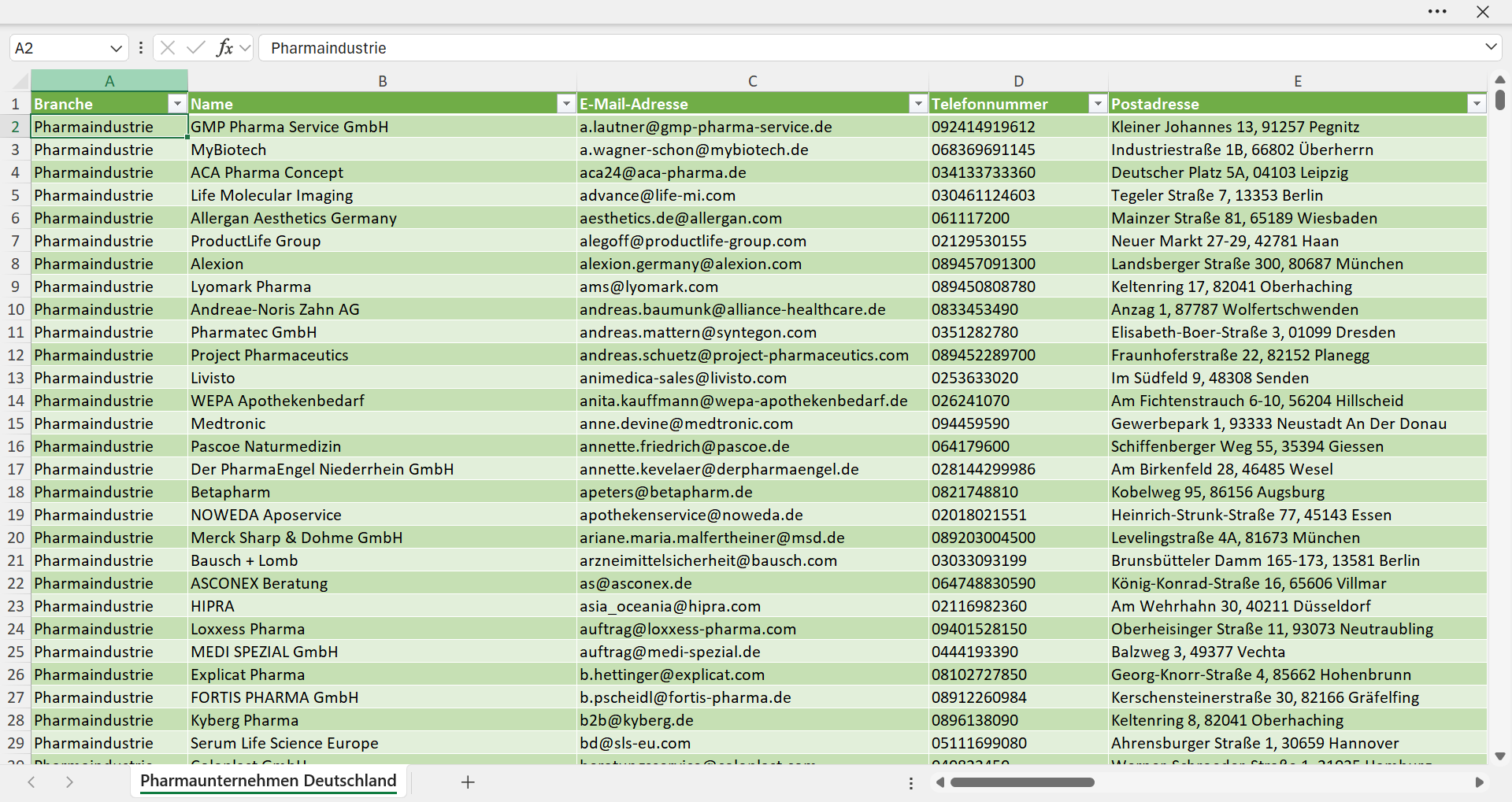1512x802 pixels.
Task: Open the Postadresse filter dropdown
Action: click(x=1477, y=104)
